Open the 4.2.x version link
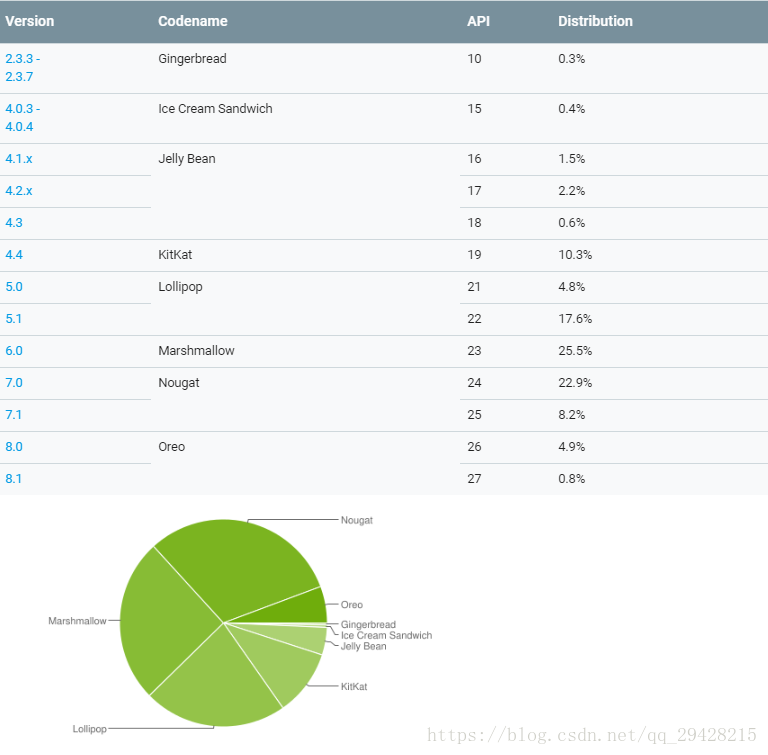 click(x=19, y=191)
